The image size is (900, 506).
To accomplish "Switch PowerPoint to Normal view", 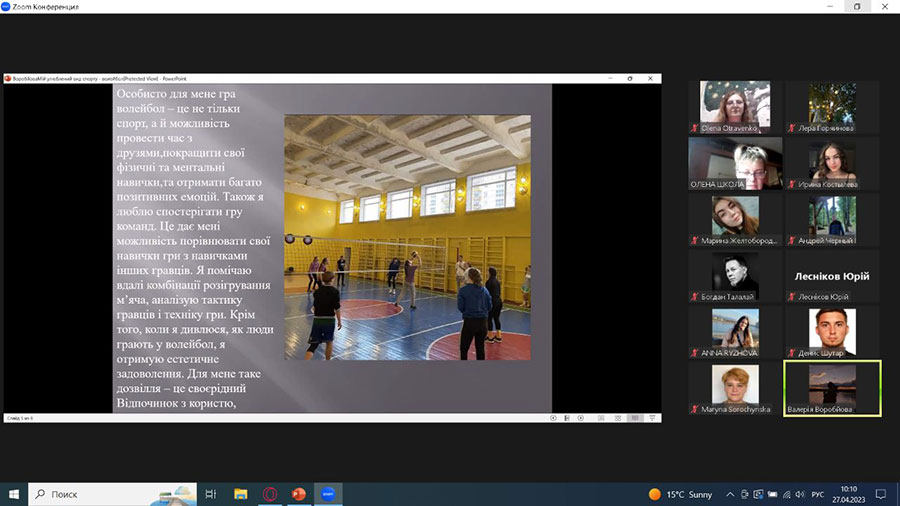I will click(601, 418).
